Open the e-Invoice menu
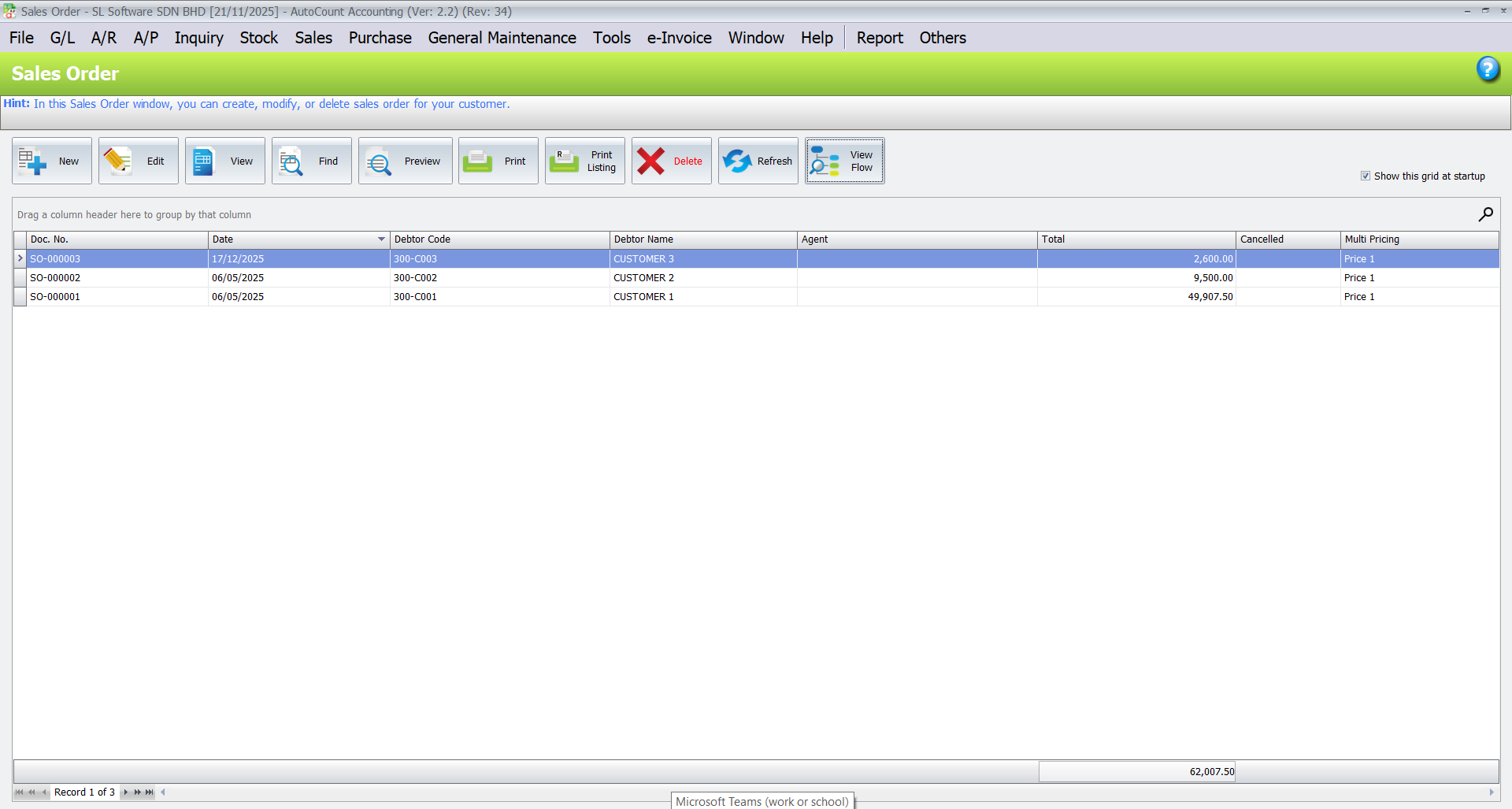1512x809 pixels. click(x=679, y=37)
